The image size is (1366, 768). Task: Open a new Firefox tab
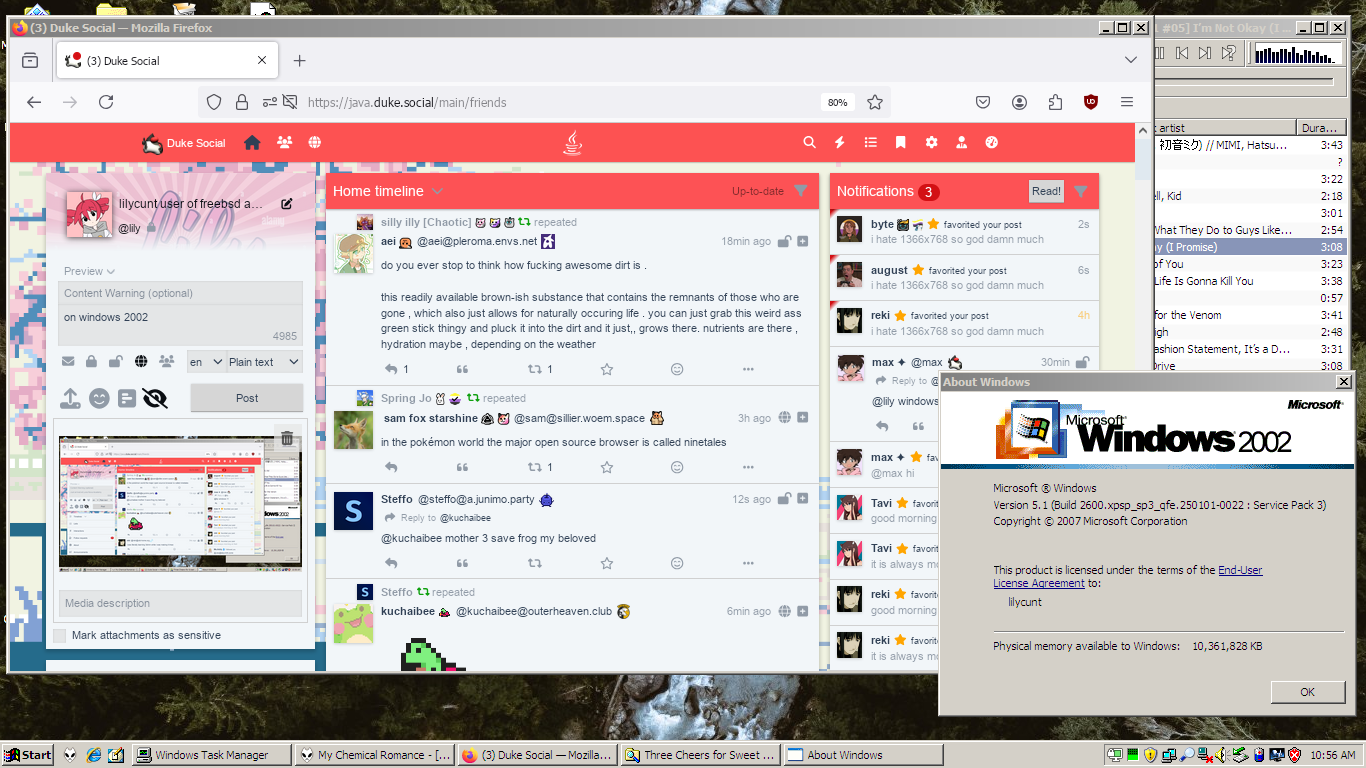point(299,61)
